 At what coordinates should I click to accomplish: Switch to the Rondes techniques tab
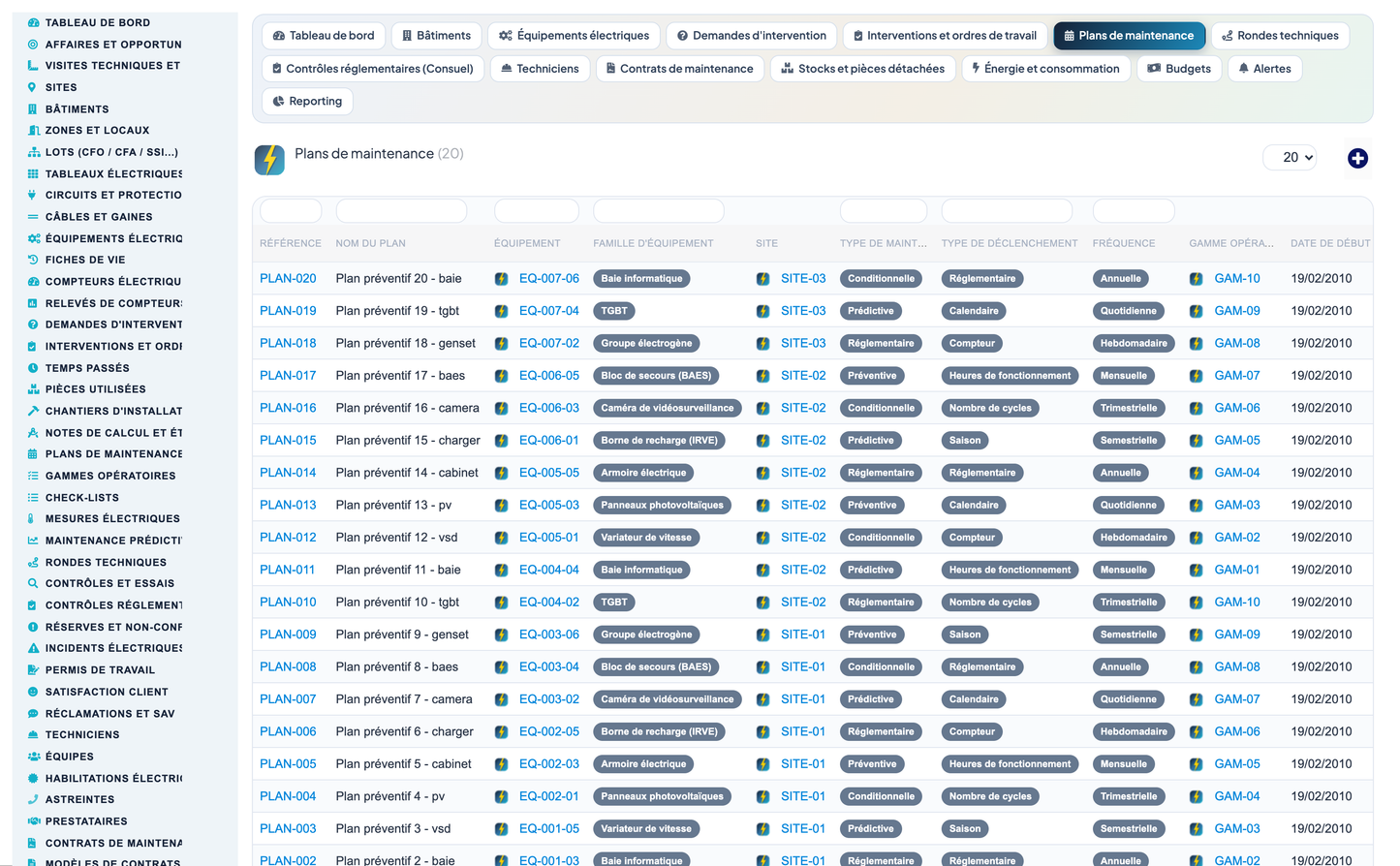tap(1280, 36)
